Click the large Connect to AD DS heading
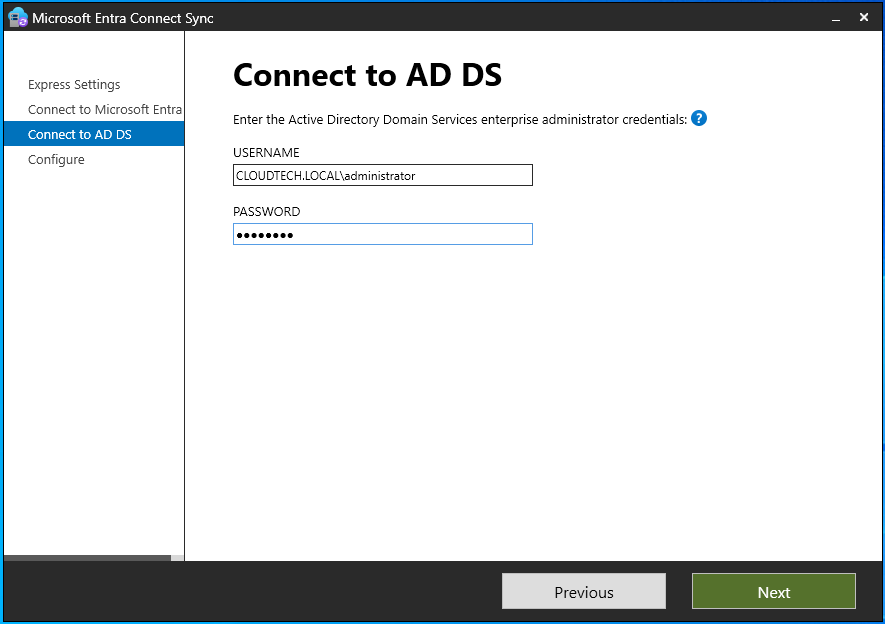The height and width of the screenshot is (624, 885). click(367, 76)
